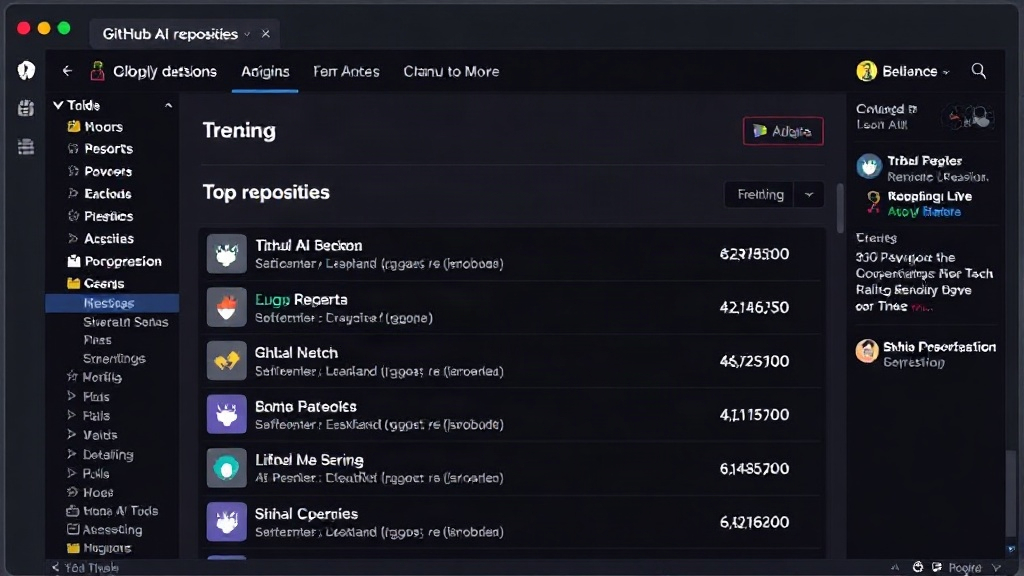Viewport: 1024px width, 576px height.
Task: Select the Piesfics sidebar item
Action: 108,216
